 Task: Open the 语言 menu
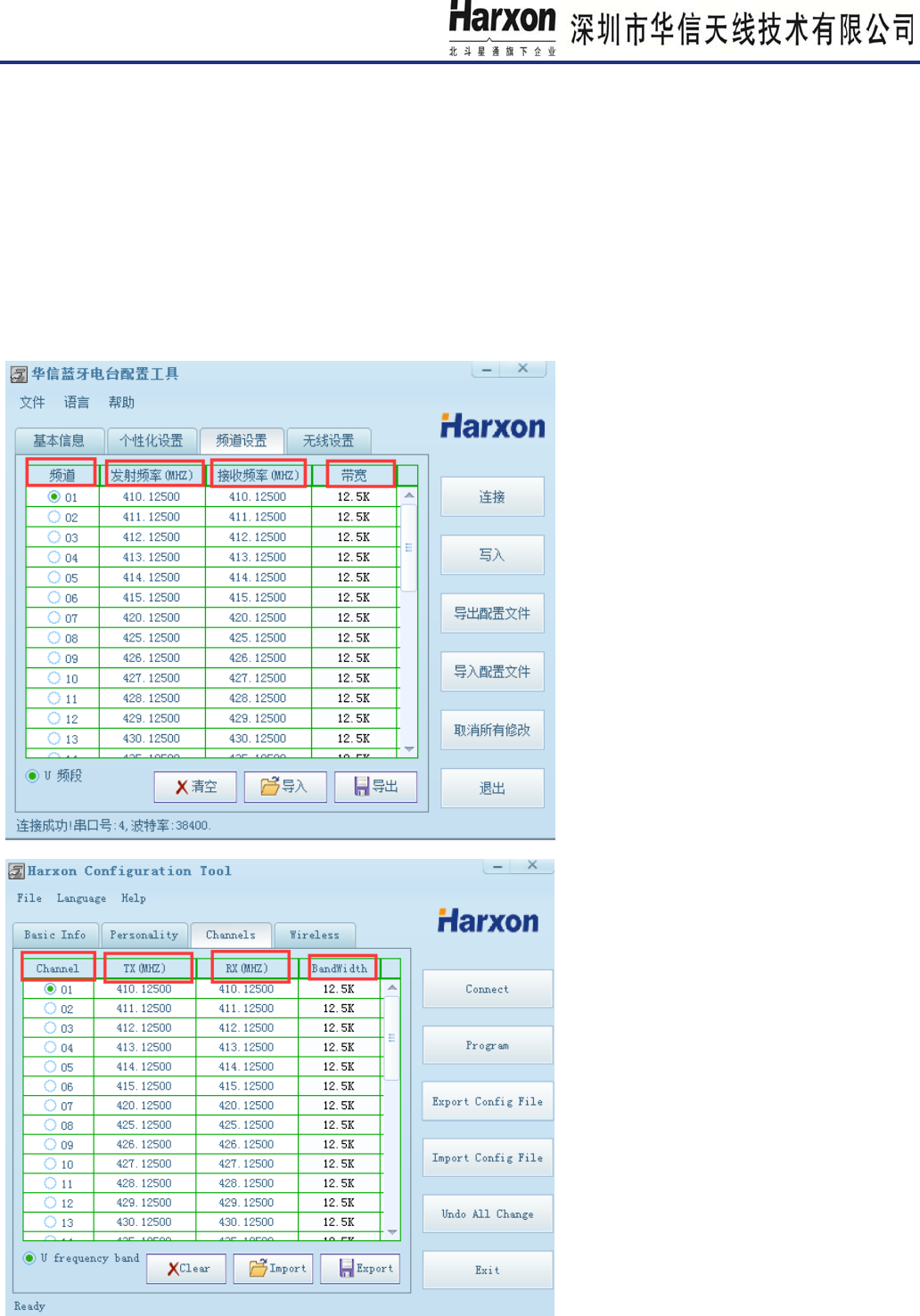(x=77, y=403)
